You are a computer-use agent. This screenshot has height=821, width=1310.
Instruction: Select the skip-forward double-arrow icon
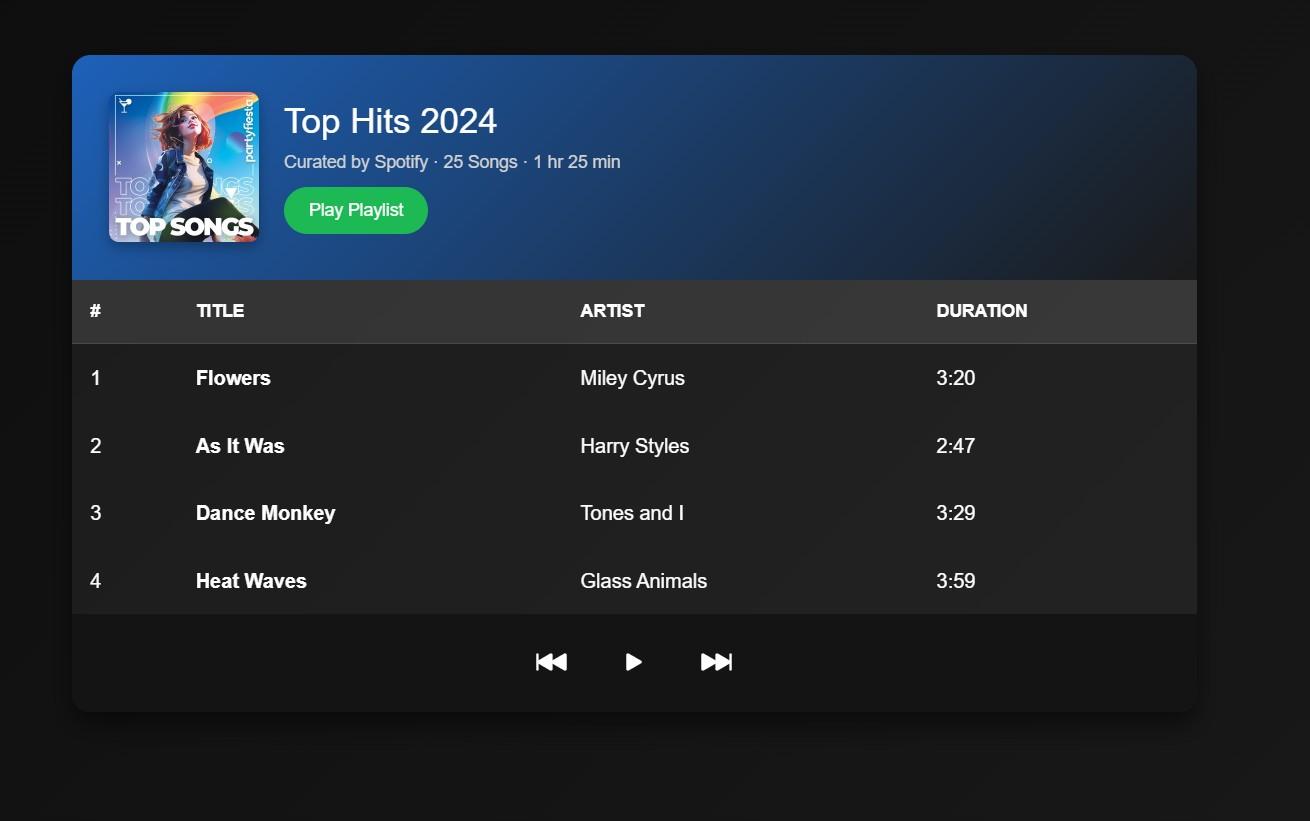716,661
